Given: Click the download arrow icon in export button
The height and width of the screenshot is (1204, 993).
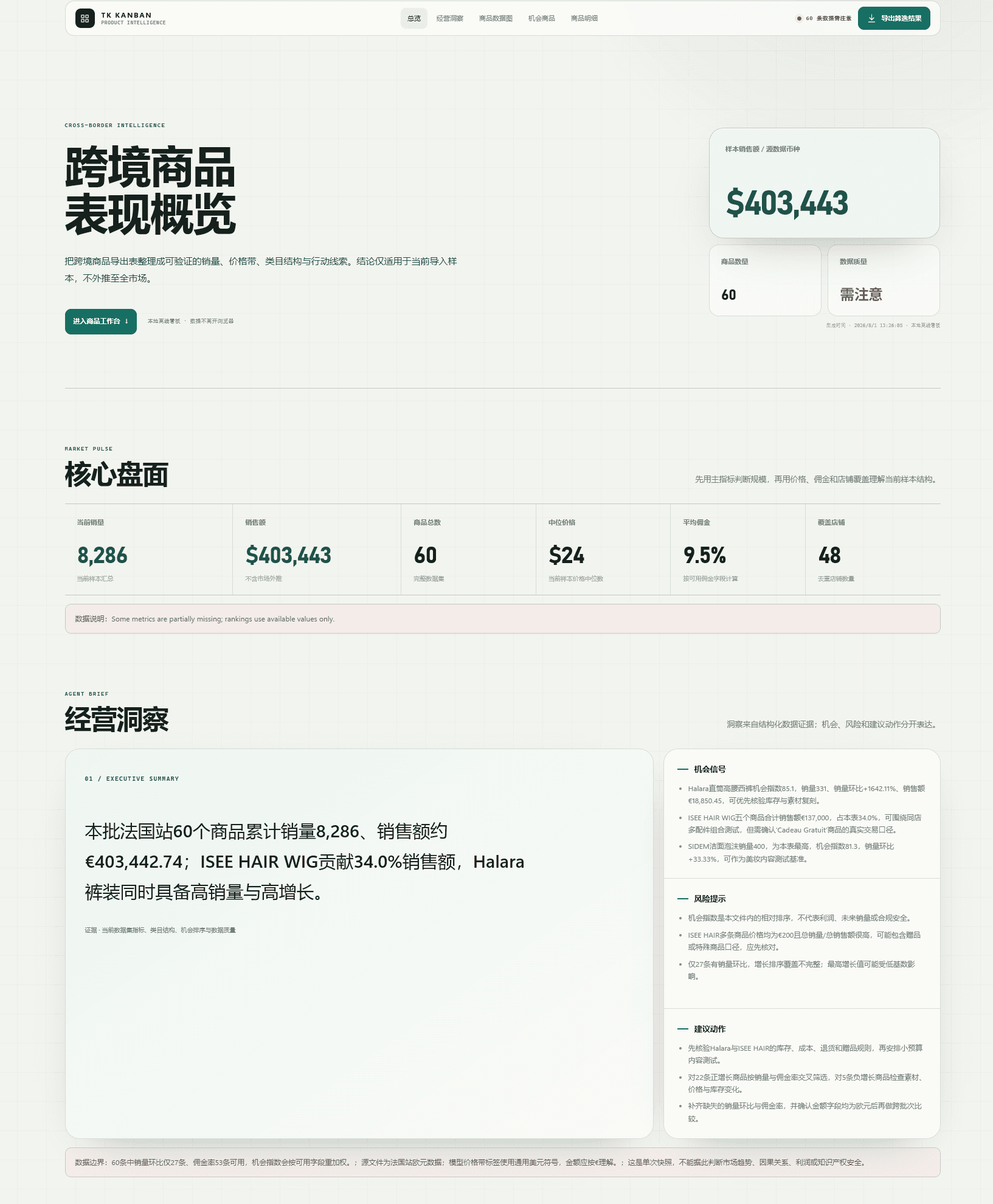Looking at the screenshot, I should [871, 18].
